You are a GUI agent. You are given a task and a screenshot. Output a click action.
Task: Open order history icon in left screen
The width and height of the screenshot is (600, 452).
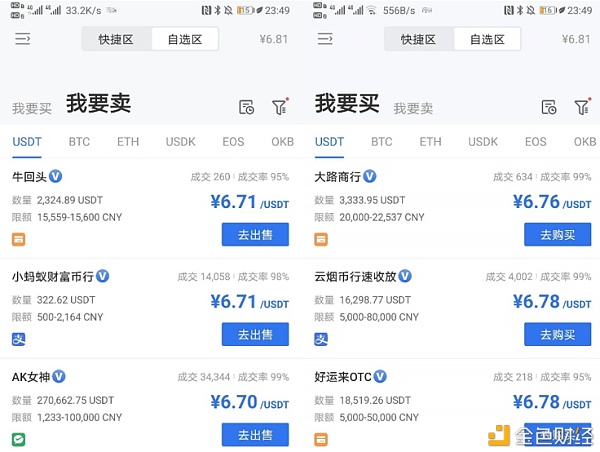pos(246,107)
